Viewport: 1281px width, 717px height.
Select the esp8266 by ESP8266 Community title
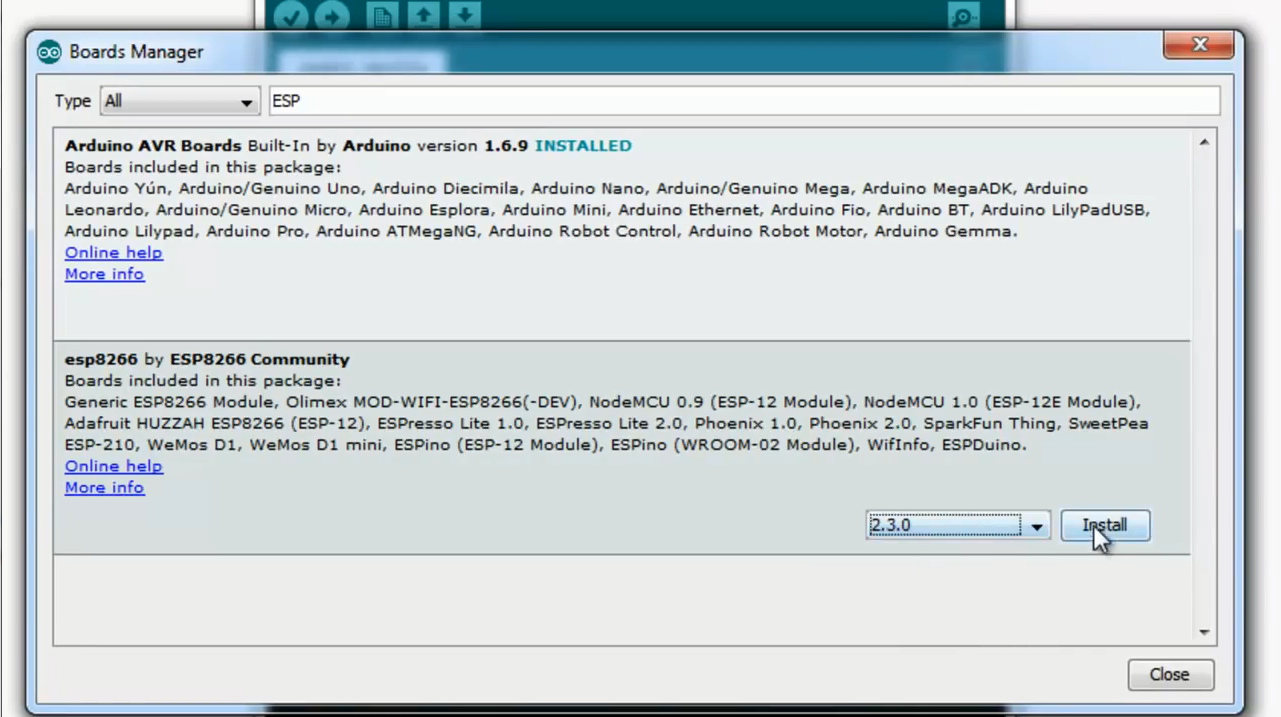click(x=207, y=359)
